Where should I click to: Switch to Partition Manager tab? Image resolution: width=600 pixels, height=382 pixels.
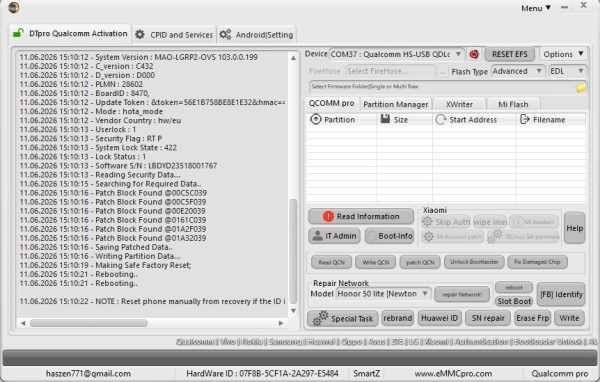pyautogui.click(x=396, y=104)
